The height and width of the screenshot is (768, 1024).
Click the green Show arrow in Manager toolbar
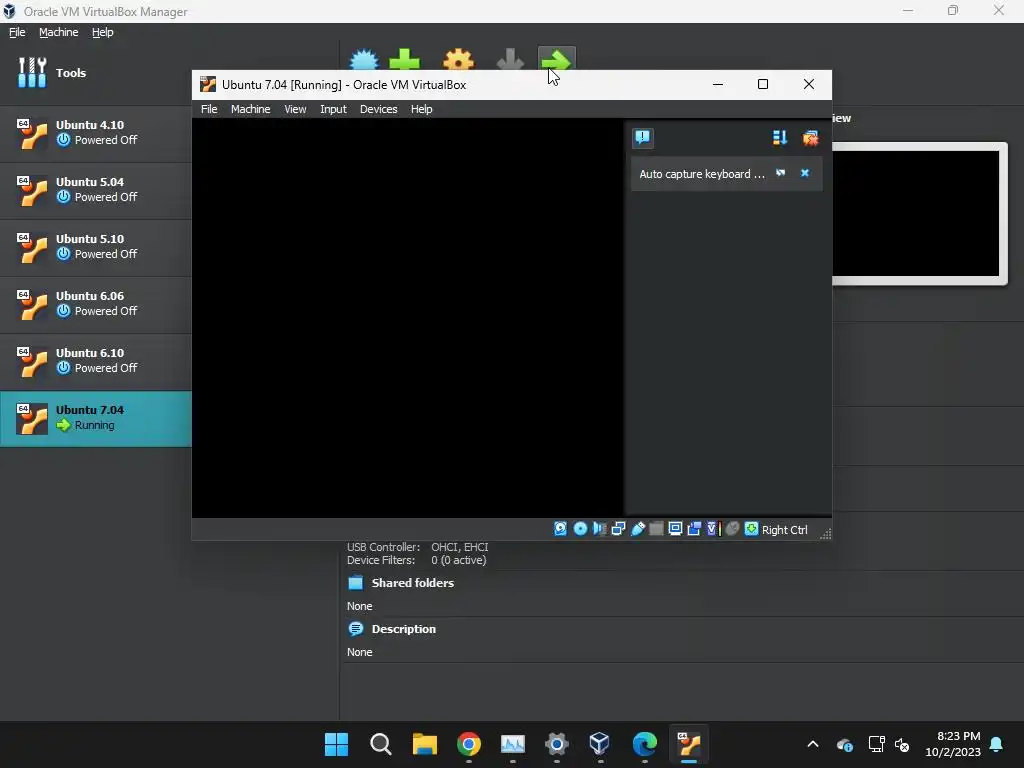click(556, 59)
